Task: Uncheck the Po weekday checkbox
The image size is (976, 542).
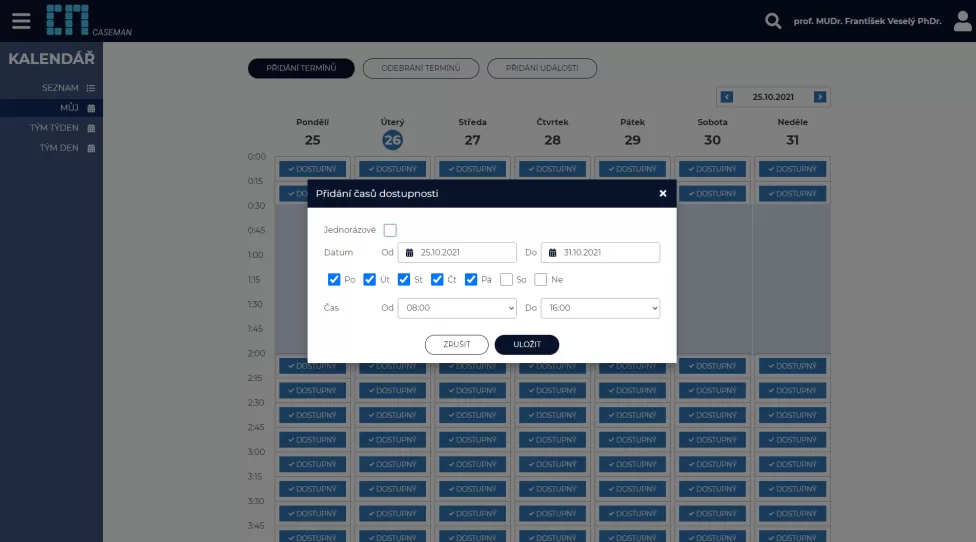Action: 334,279
